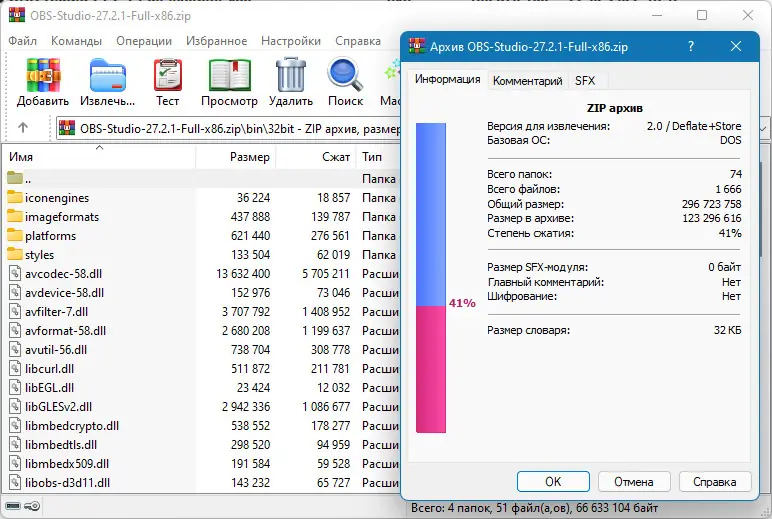Click the avcodec-58.dll file icon
The width and height of the screenshot is (772, 519).
point(15,273)
